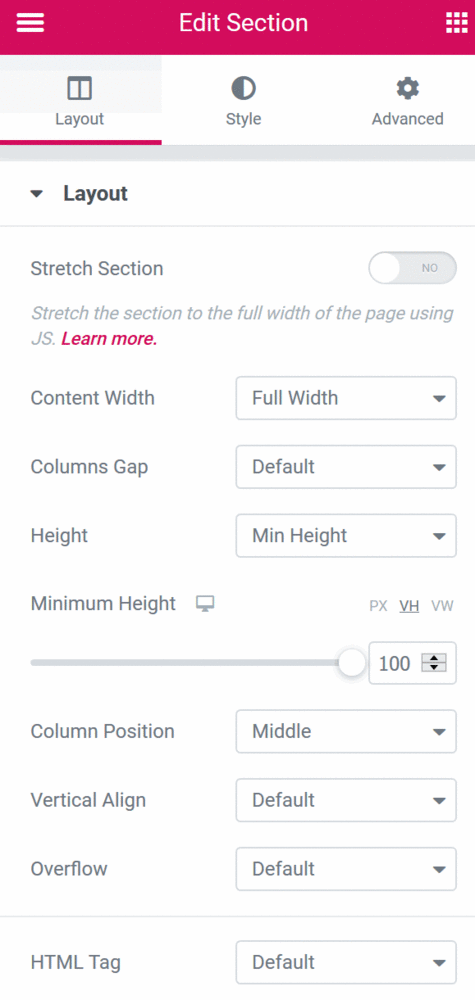
Task: Select PX unit for Minimum Height
Action: [x=378, y=606]
